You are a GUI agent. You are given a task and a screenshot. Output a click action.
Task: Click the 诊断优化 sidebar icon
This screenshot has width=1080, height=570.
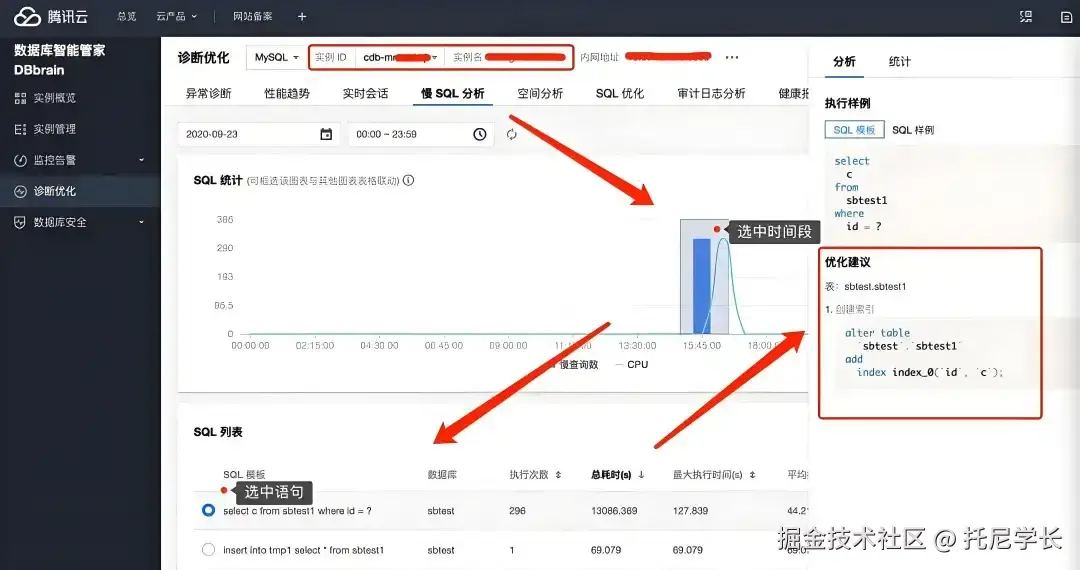[20, 191]
